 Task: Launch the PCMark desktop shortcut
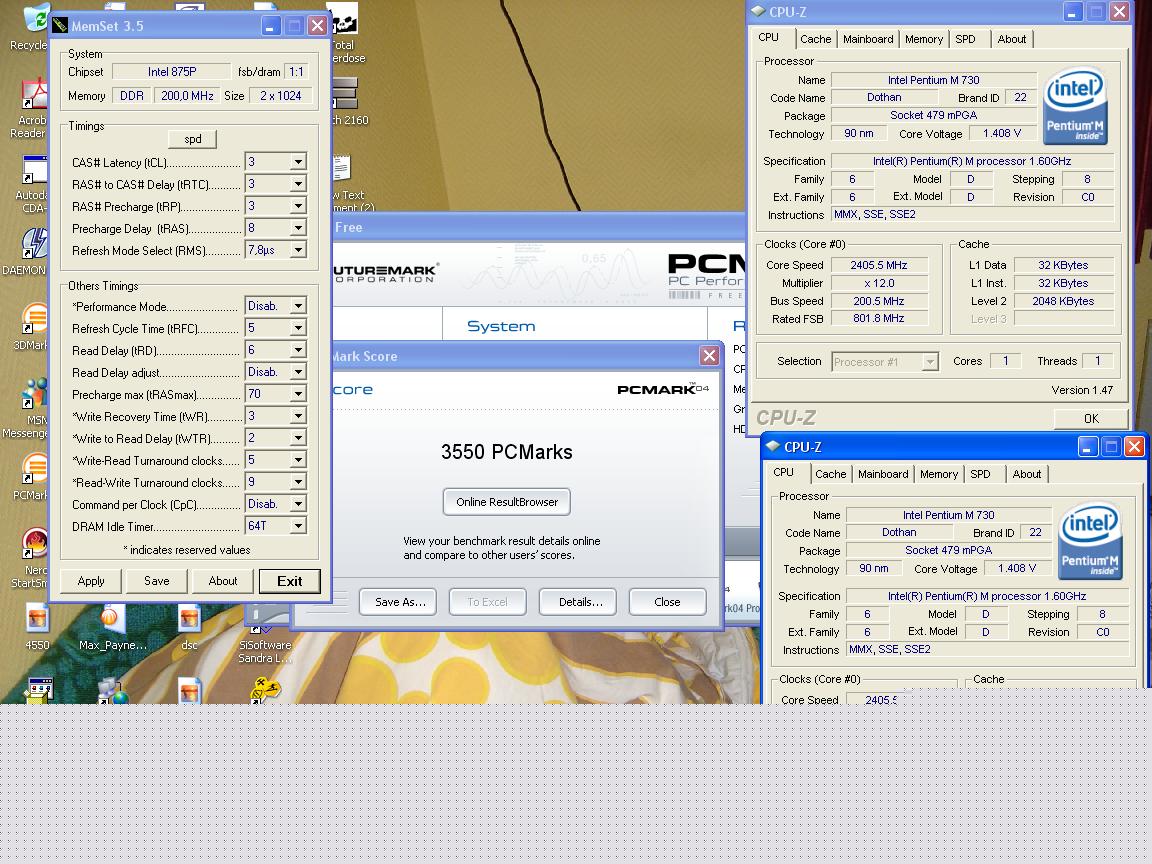point(34,469)
